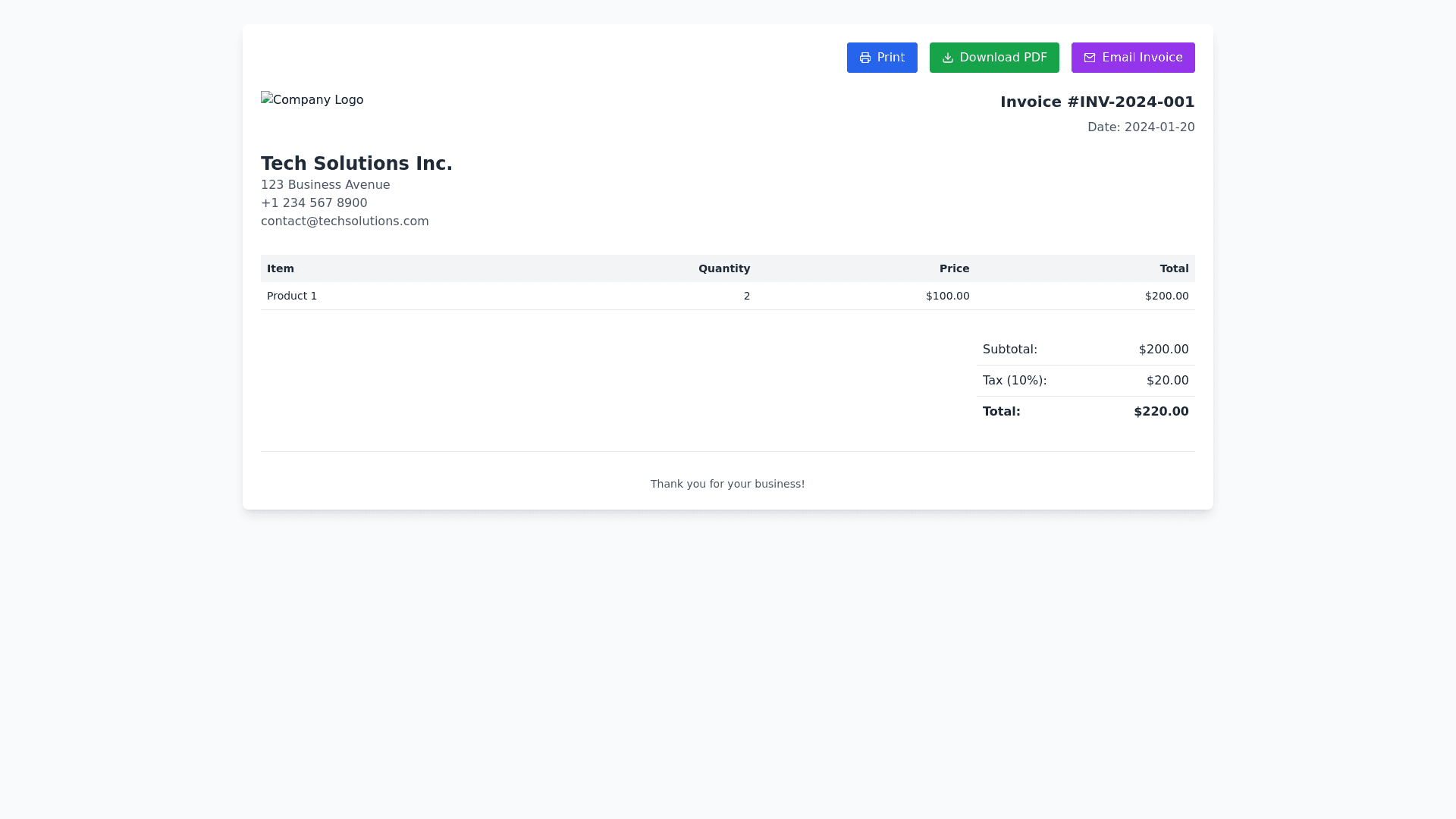This screenshot has height=819, width=1456.
Task: Click the envelope icon in Email Invoice
Action: pyautogui.click(x=1089, y=58)
